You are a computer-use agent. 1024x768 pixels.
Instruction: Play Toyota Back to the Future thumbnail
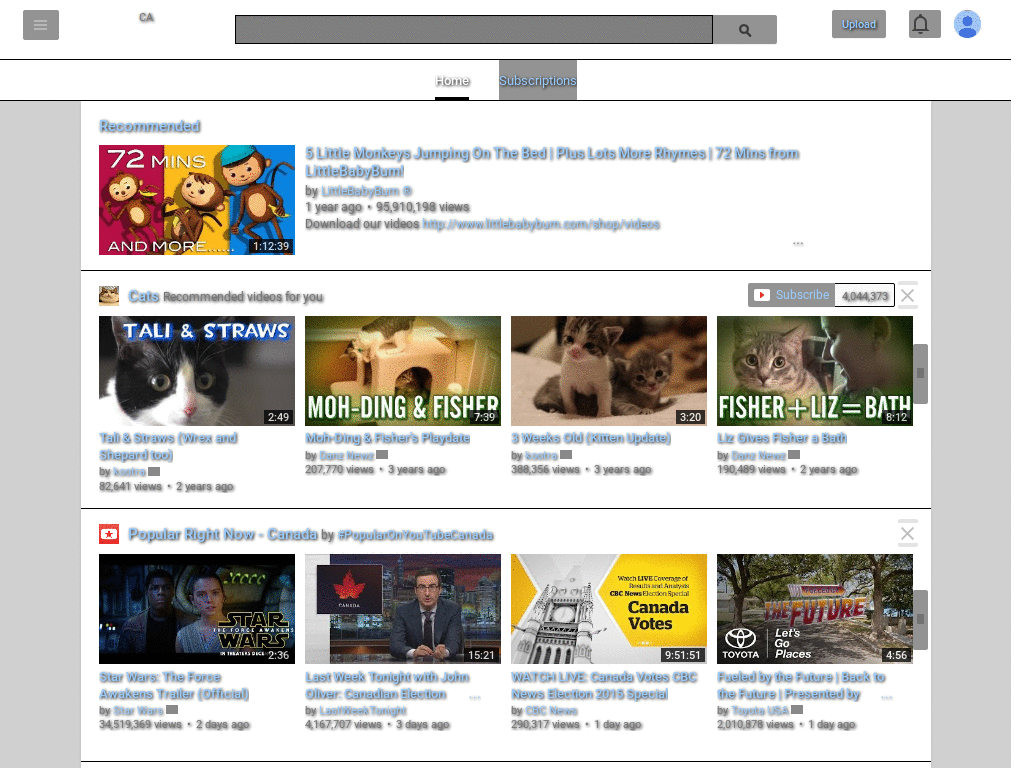point(814,609)
